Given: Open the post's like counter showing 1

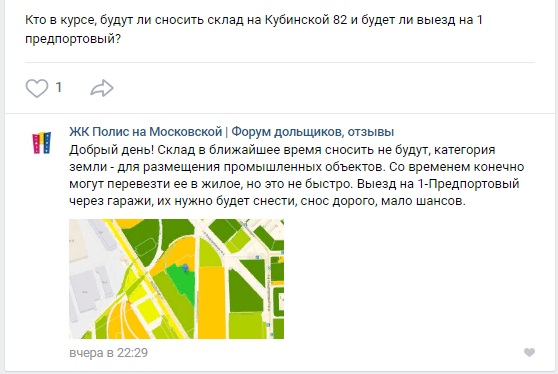Looking at the screenshot, I should [x=59, y=87].
